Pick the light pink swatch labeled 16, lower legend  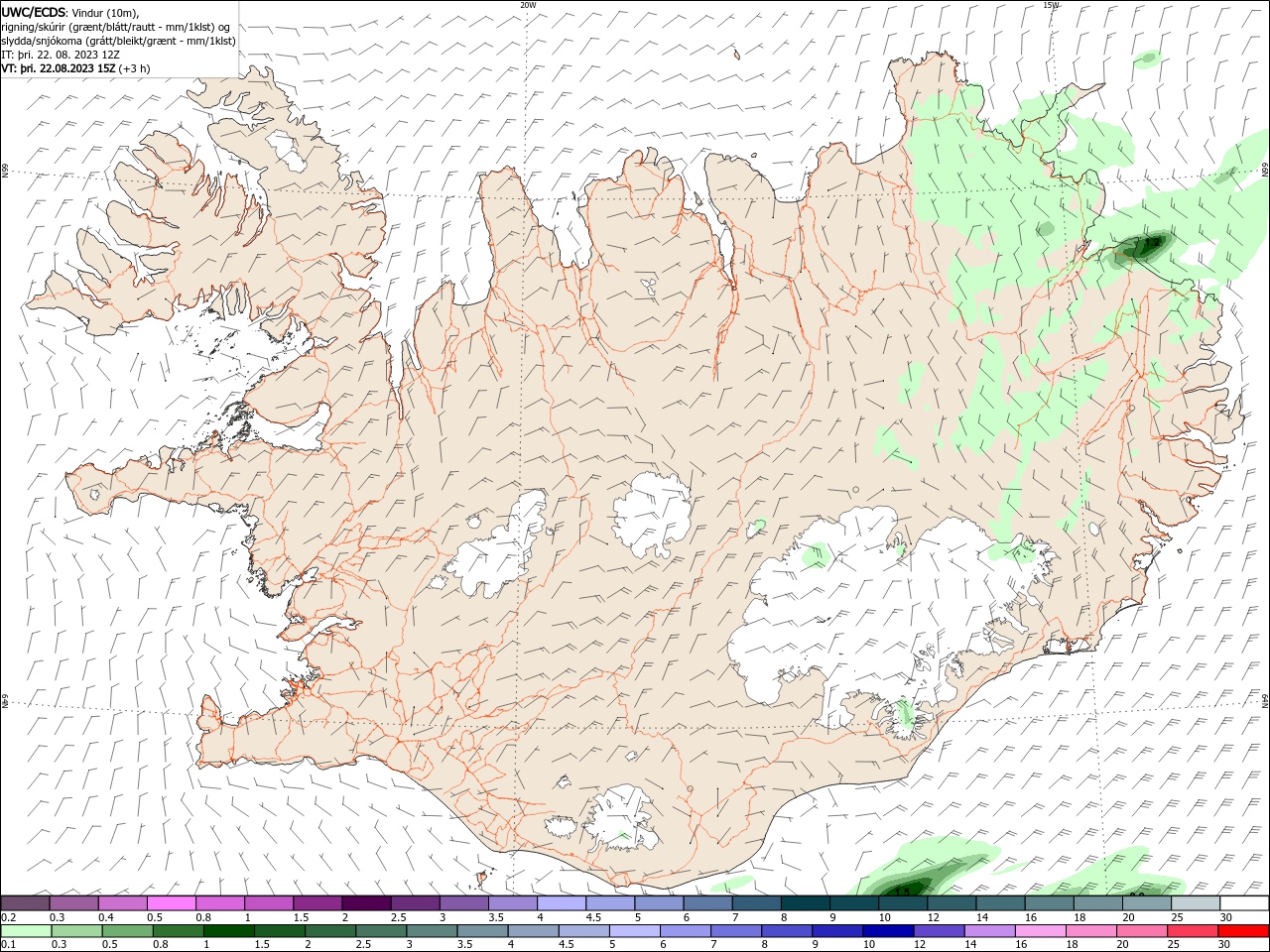1039,931
